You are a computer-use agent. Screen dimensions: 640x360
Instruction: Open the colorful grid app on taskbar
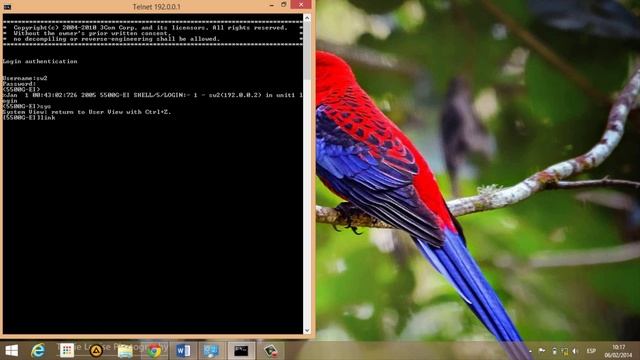pyautogui.click(x=67, y=350)
